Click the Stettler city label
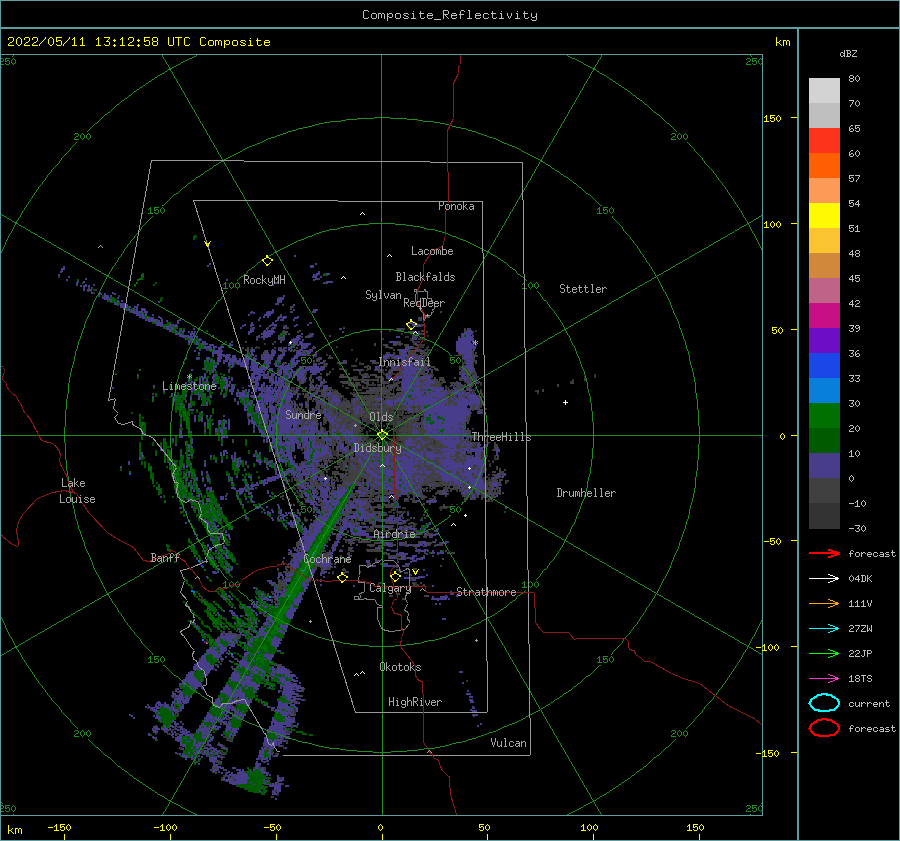 pyautogui.click(x=583, y=289)
